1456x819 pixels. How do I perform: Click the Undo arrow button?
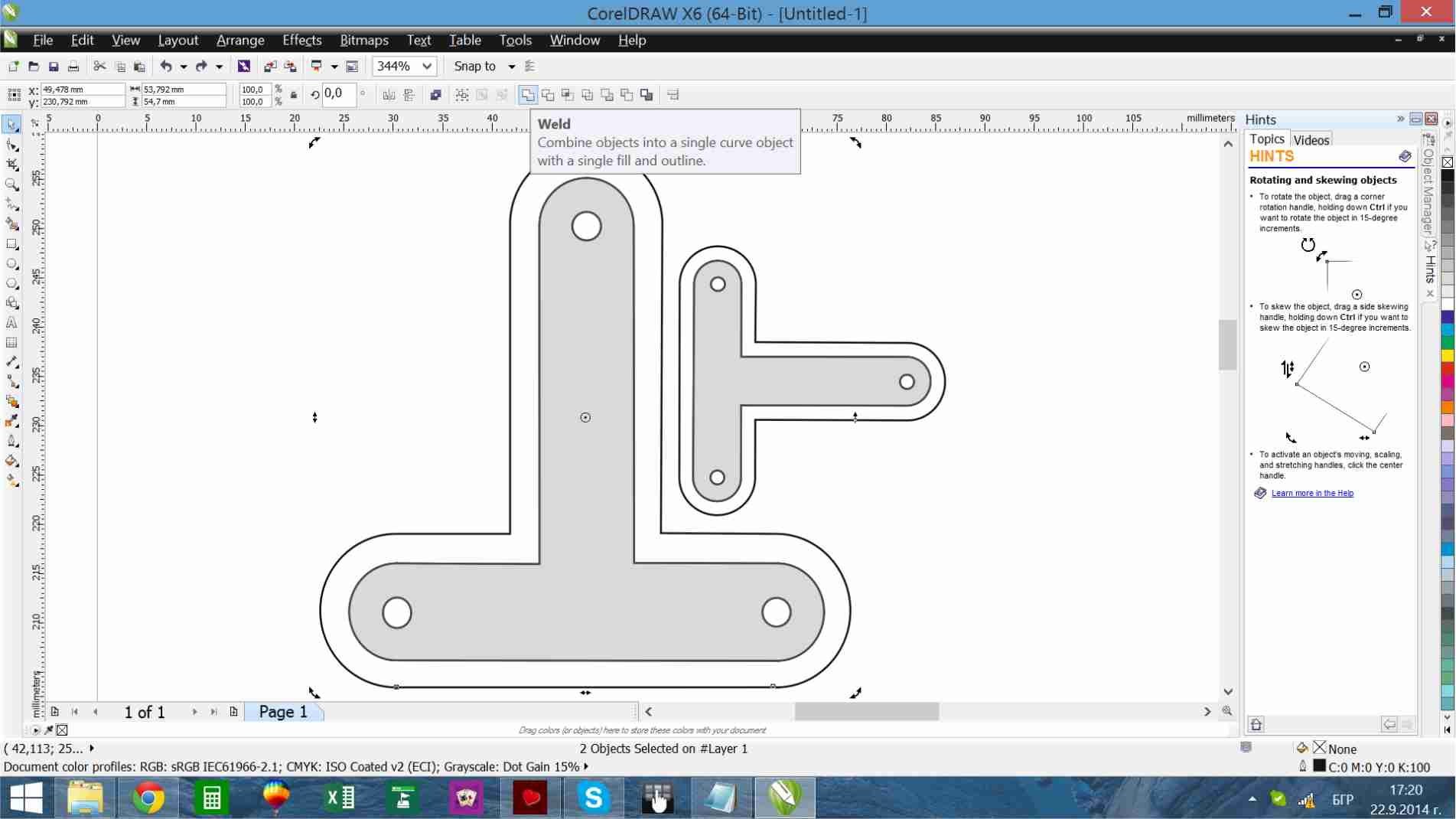(166, 67)
